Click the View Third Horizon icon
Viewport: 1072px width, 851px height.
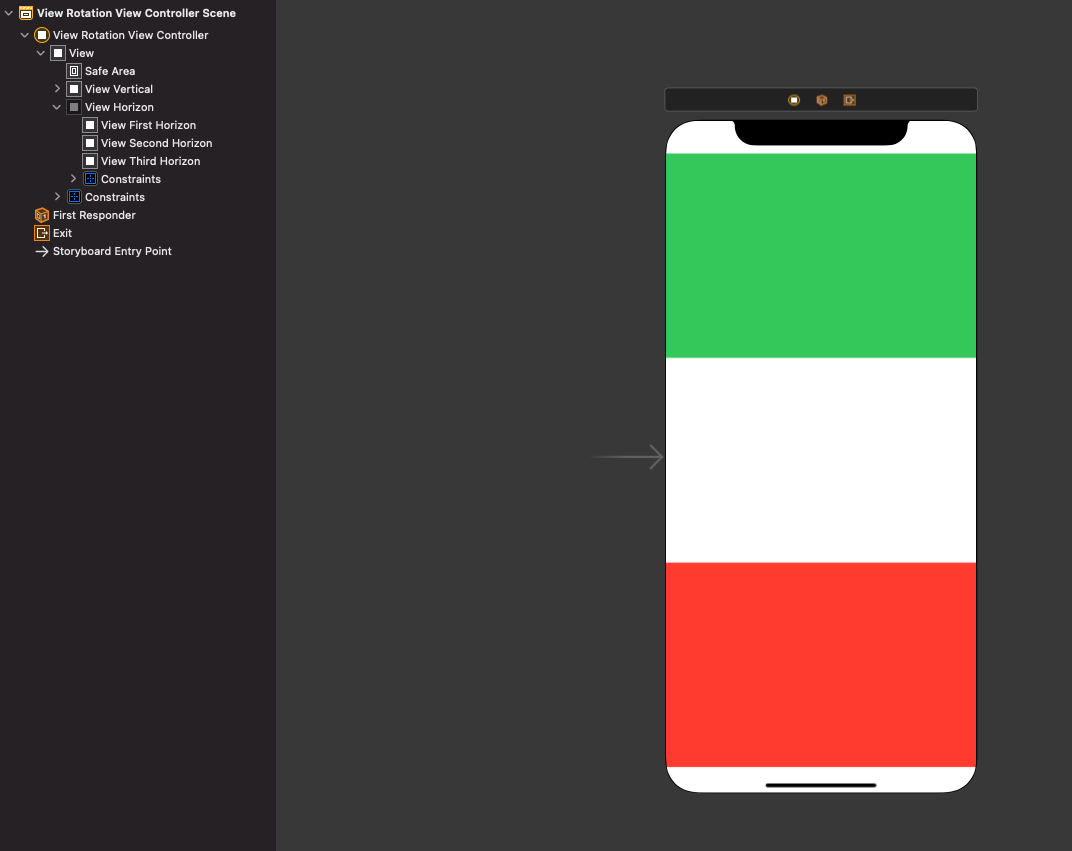coord(90,161)
